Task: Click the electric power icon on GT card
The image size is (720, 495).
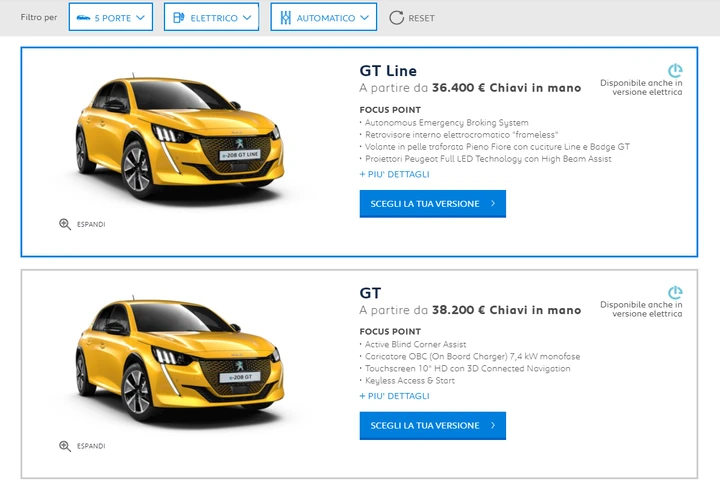Action: coord(675,292)
